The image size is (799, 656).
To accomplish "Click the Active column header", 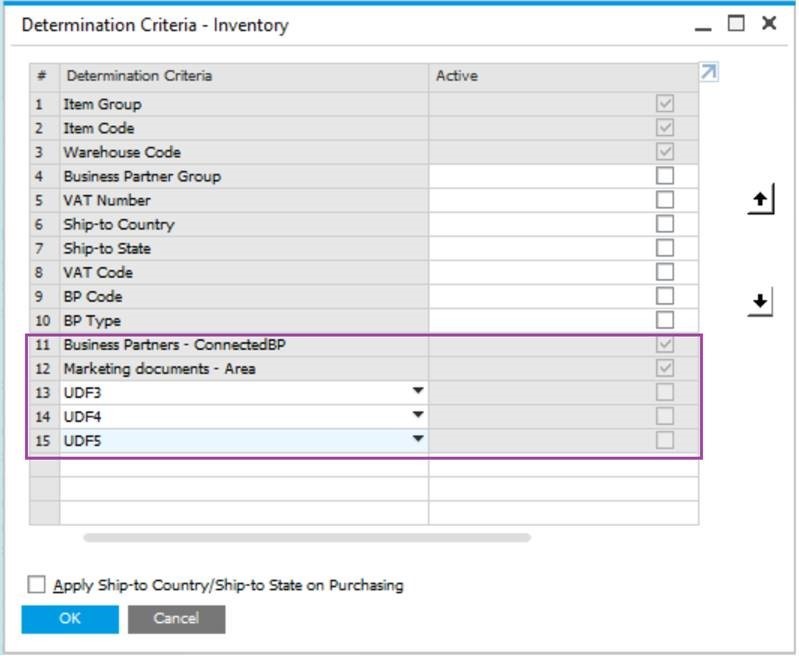I will coord(564,76).
